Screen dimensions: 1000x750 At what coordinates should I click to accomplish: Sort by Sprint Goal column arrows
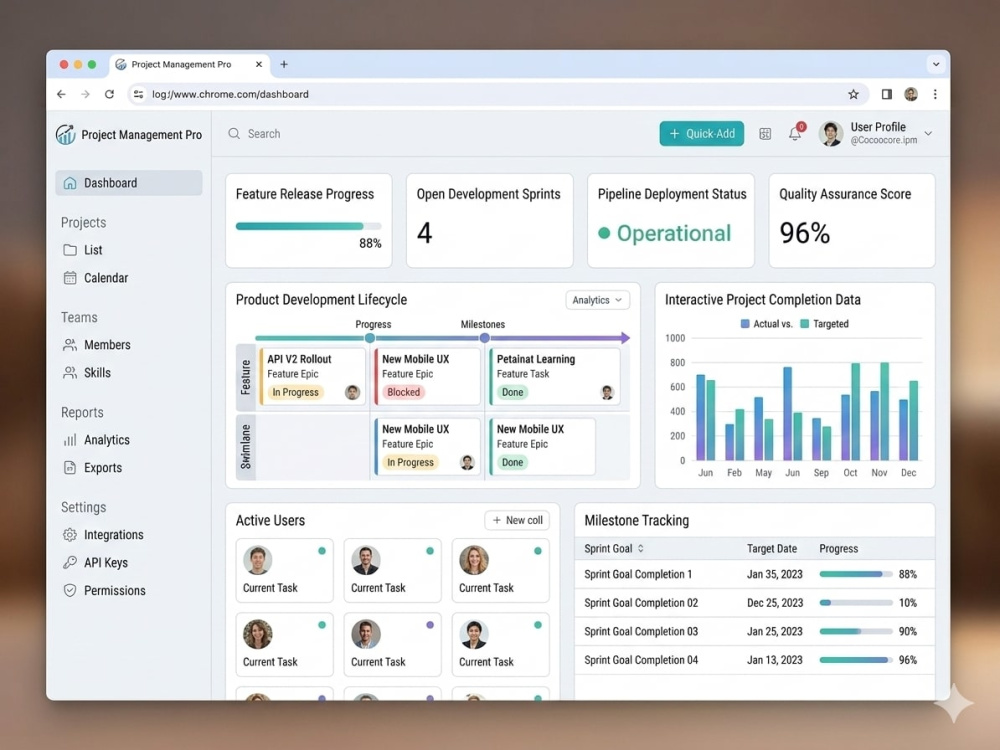pyautogui.click(x=641, y=548)
